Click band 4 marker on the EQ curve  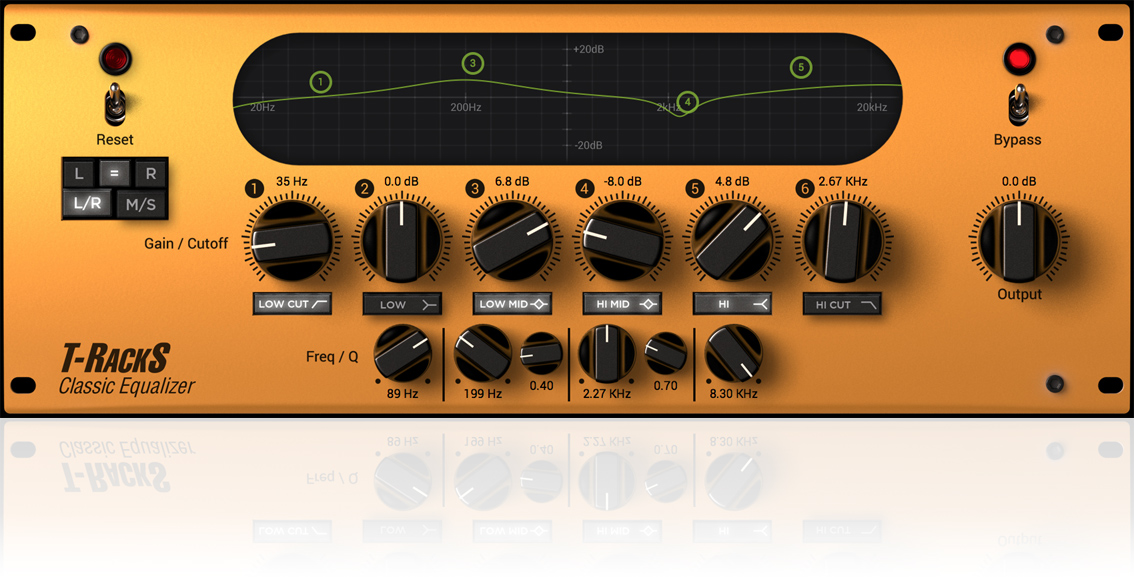click(x=686, y=102)
